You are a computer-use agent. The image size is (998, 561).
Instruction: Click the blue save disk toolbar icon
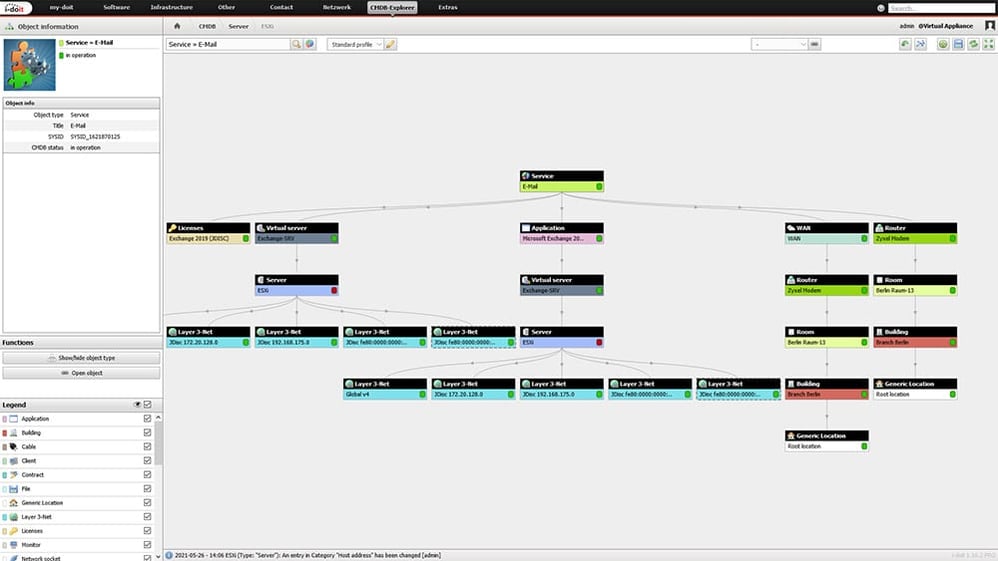click(x=958, y=44)
